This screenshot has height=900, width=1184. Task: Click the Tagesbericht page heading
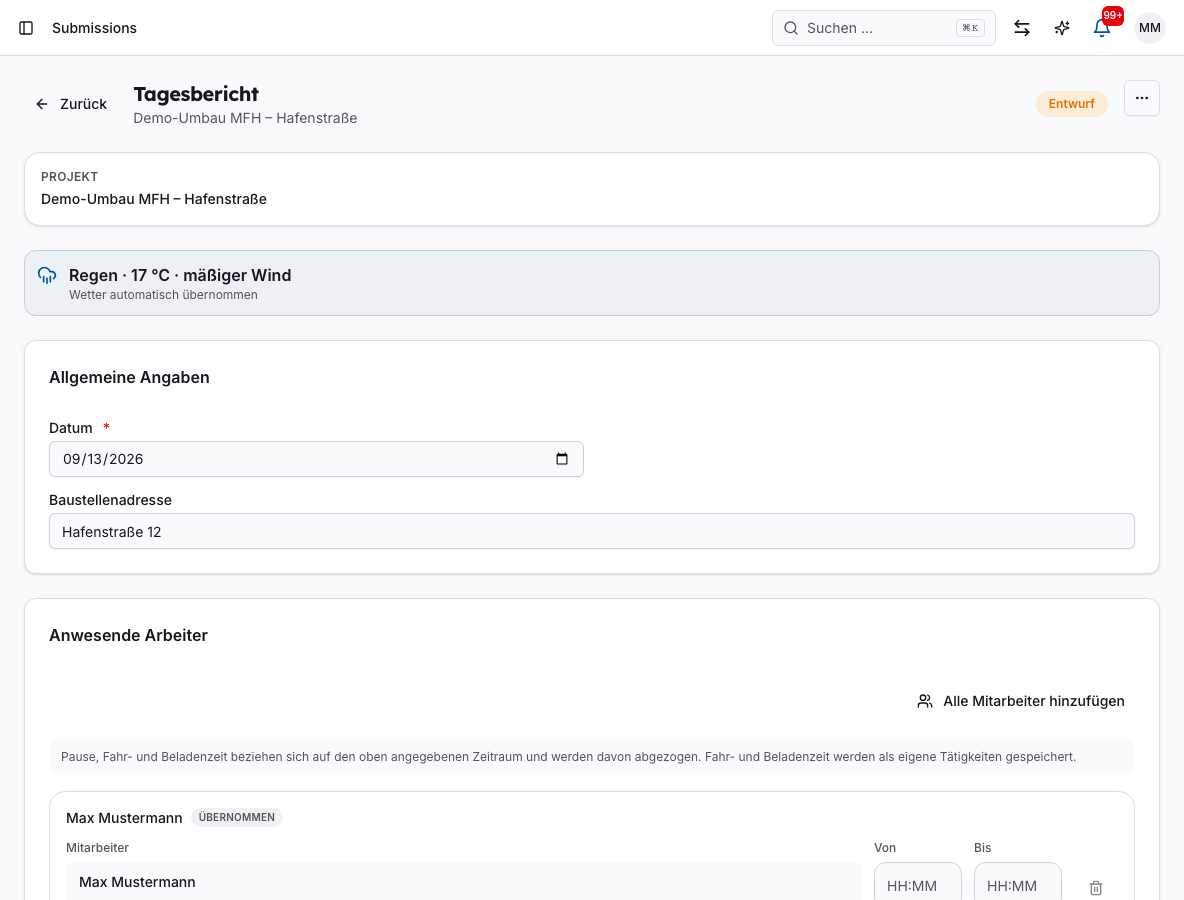point(196,94)
